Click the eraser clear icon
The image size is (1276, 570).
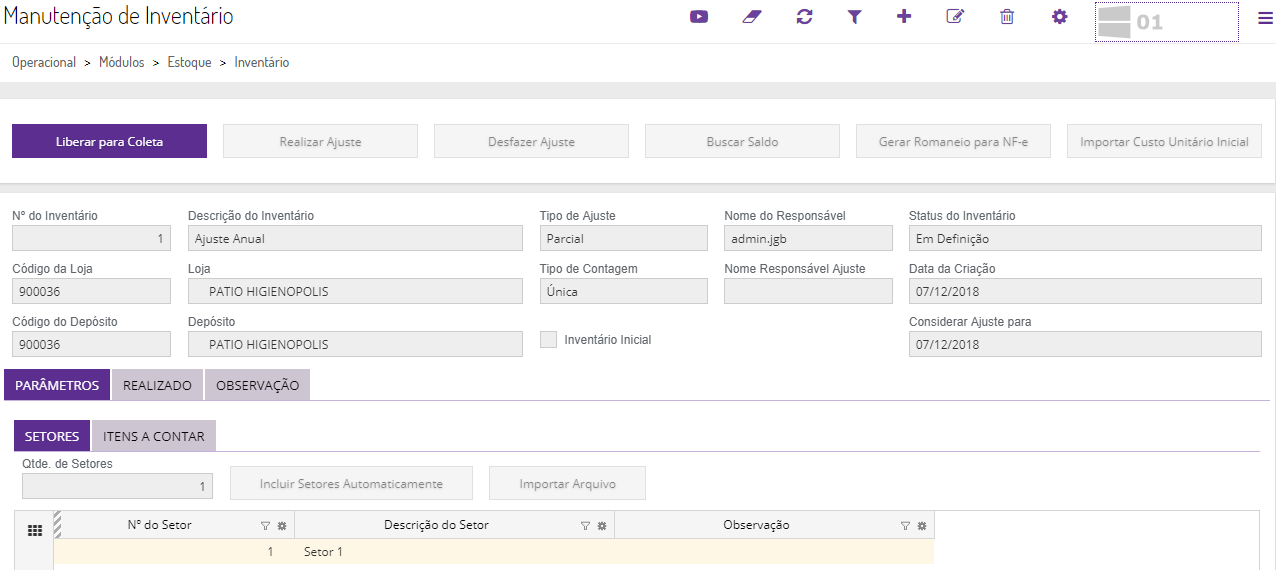752,17
